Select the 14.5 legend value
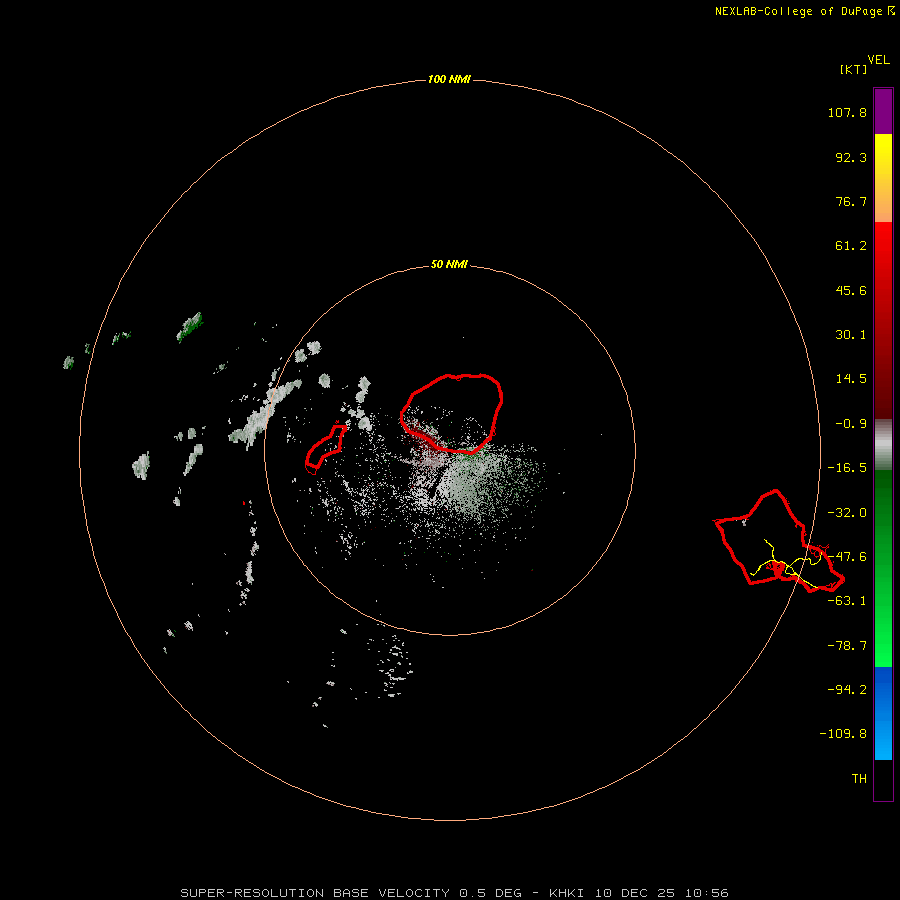 [x=851, y=379]
